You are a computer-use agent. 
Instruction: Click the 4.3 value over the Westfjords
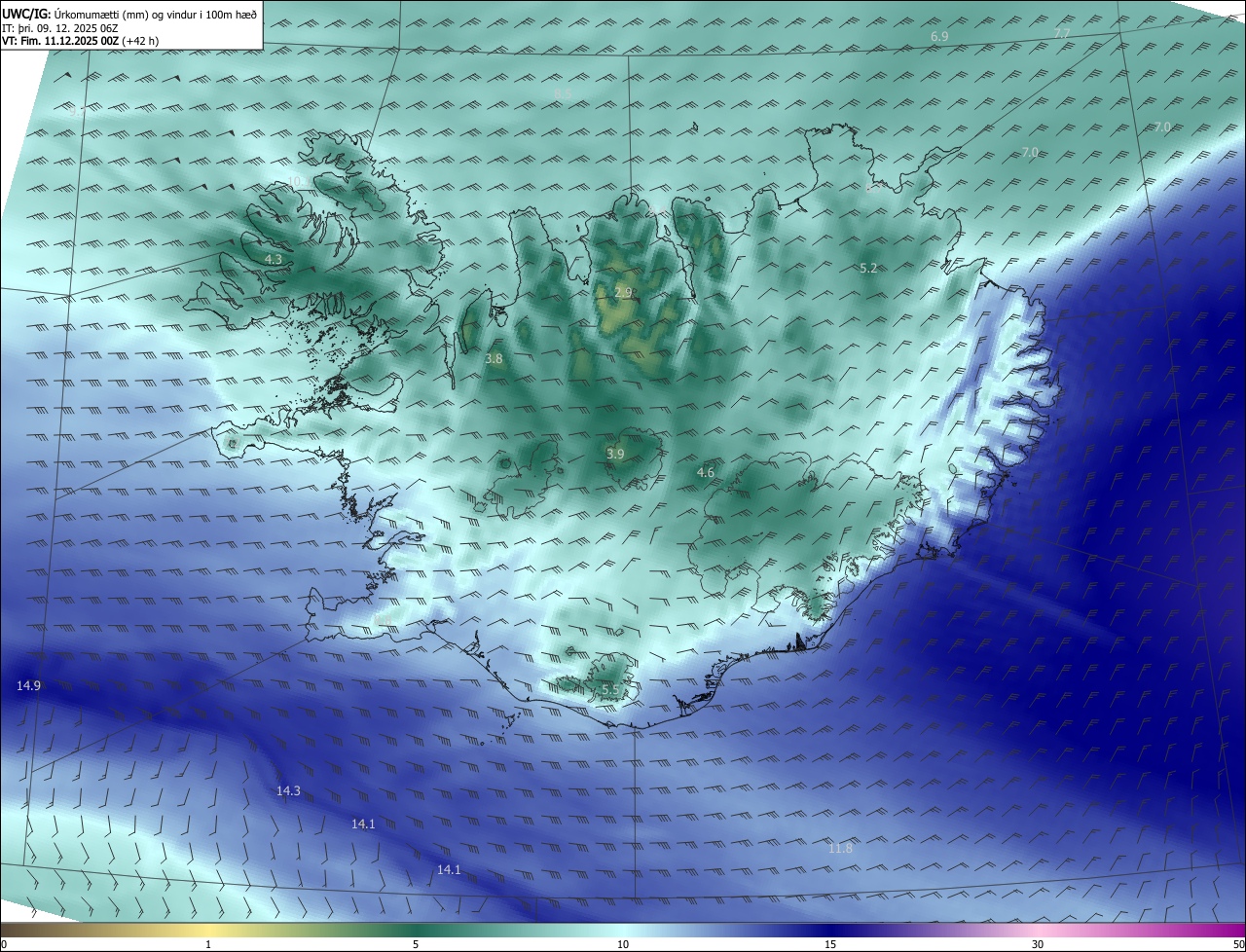click(x=274, y=259)
